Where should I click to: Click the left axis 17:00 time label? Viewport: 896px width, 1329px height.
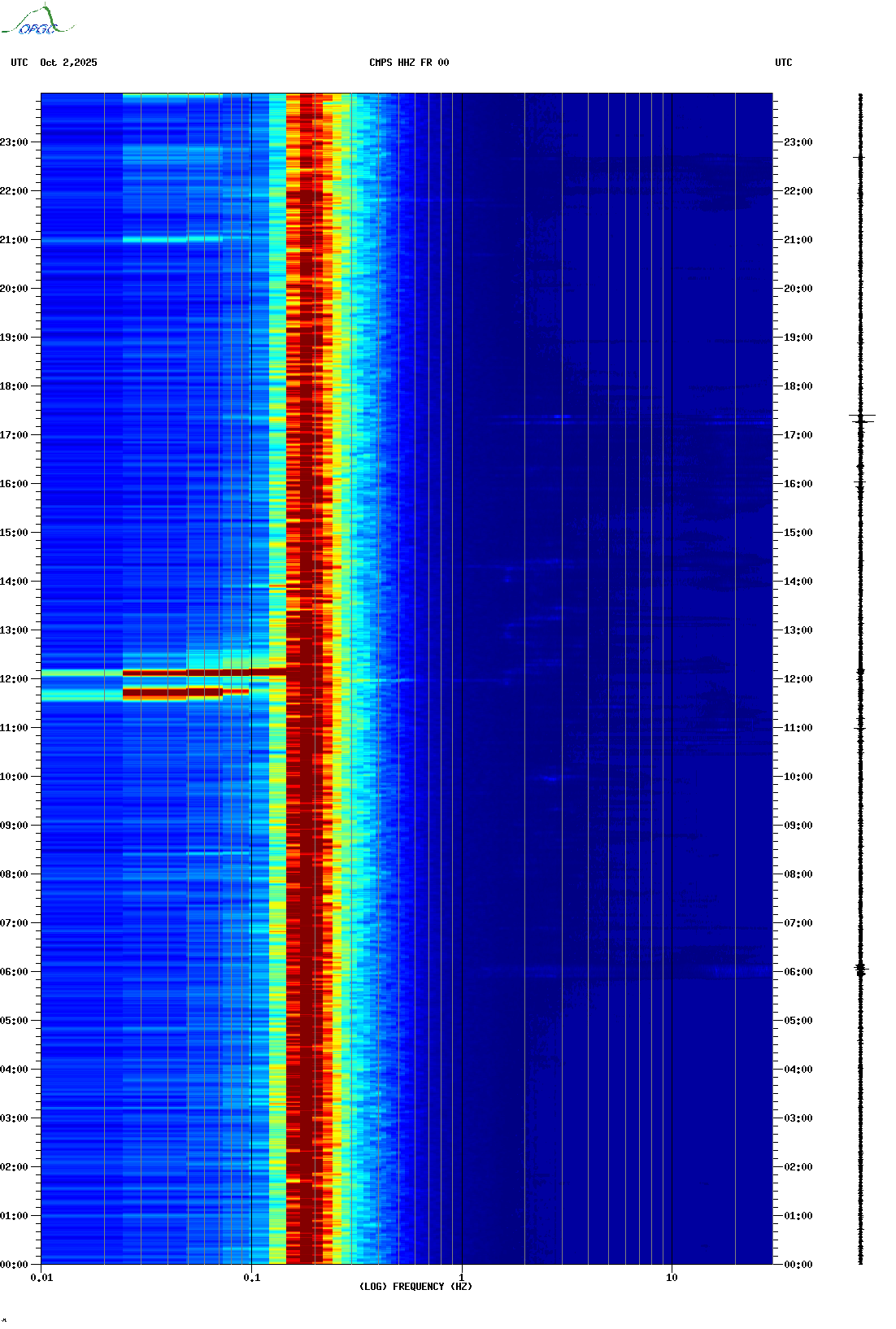[x=14, y=435]
